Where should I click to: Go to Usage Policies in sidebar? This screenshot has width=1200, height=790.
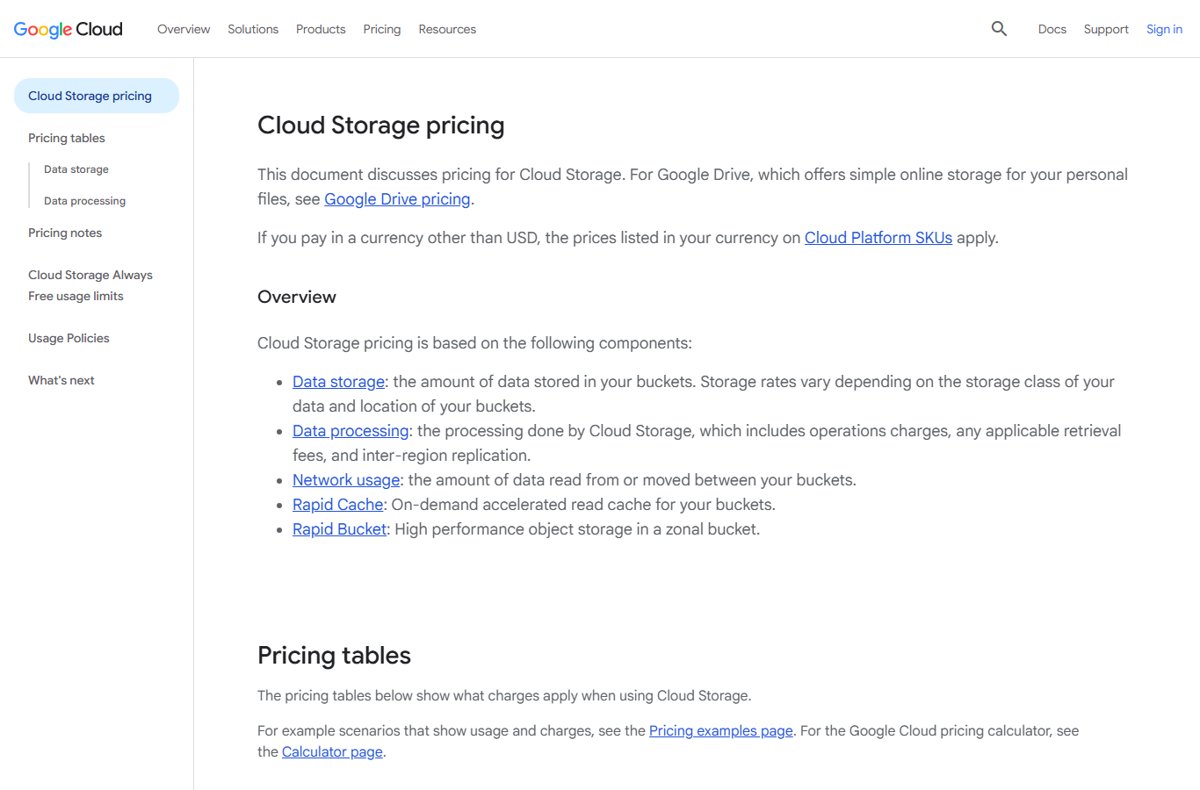[x=69, y=338]
